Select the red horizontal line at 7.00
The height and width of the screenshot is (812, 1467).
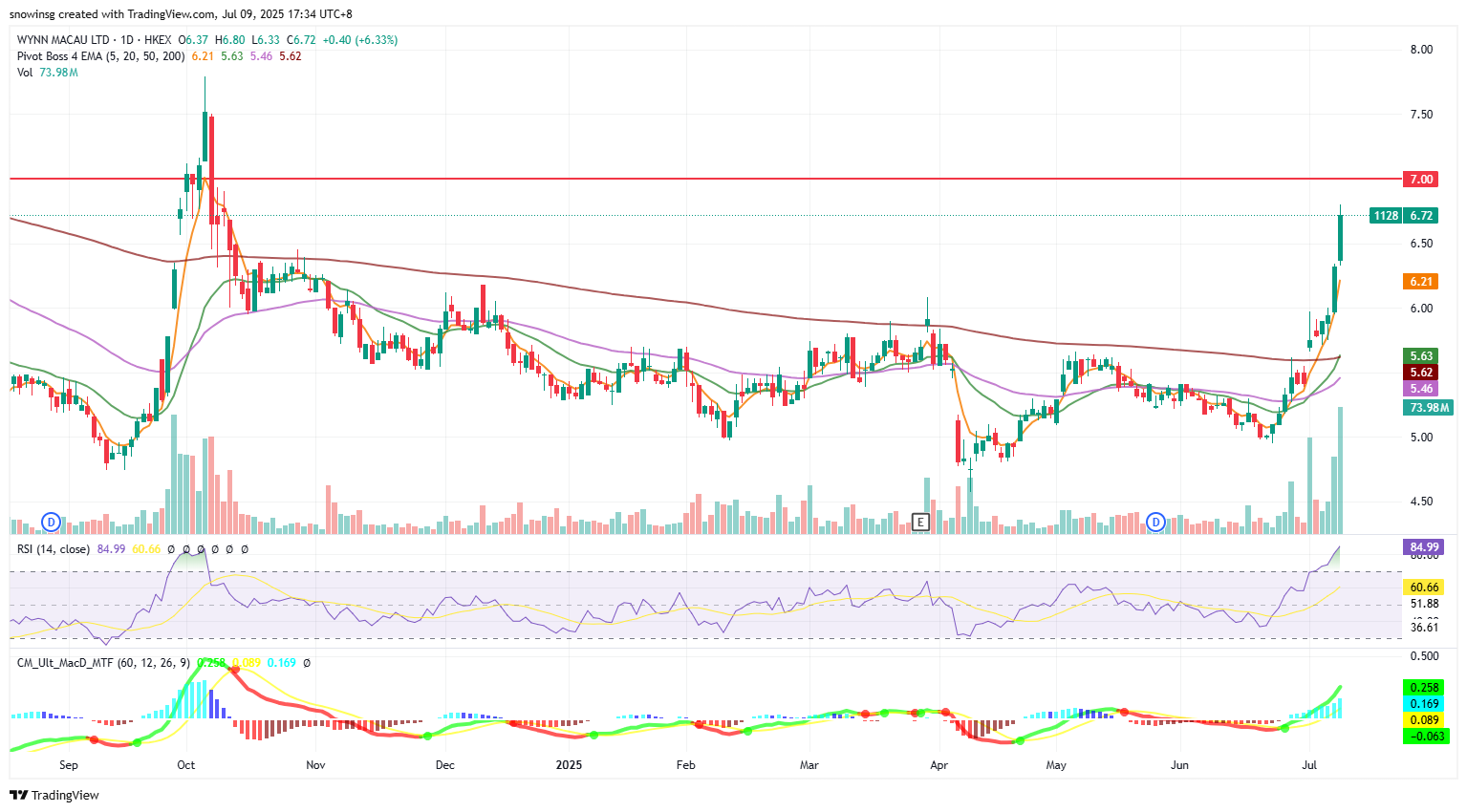point(705,179)
